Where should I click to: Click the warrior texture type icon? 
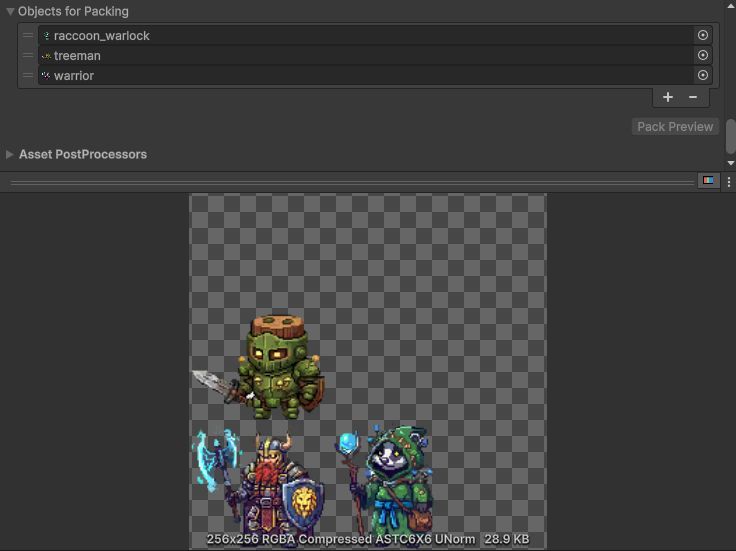coord(46,75)
